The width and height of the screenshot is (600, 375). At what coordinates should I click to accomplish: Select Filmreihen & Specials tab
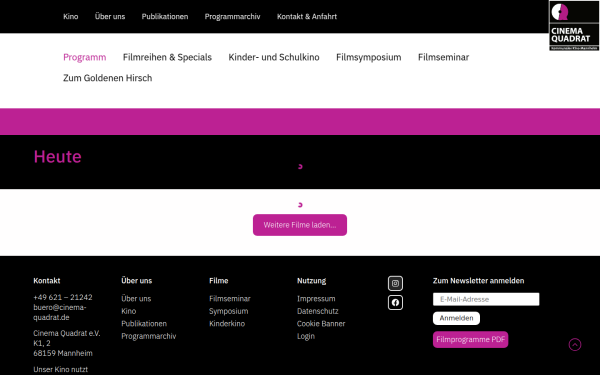tap(167, 57)
